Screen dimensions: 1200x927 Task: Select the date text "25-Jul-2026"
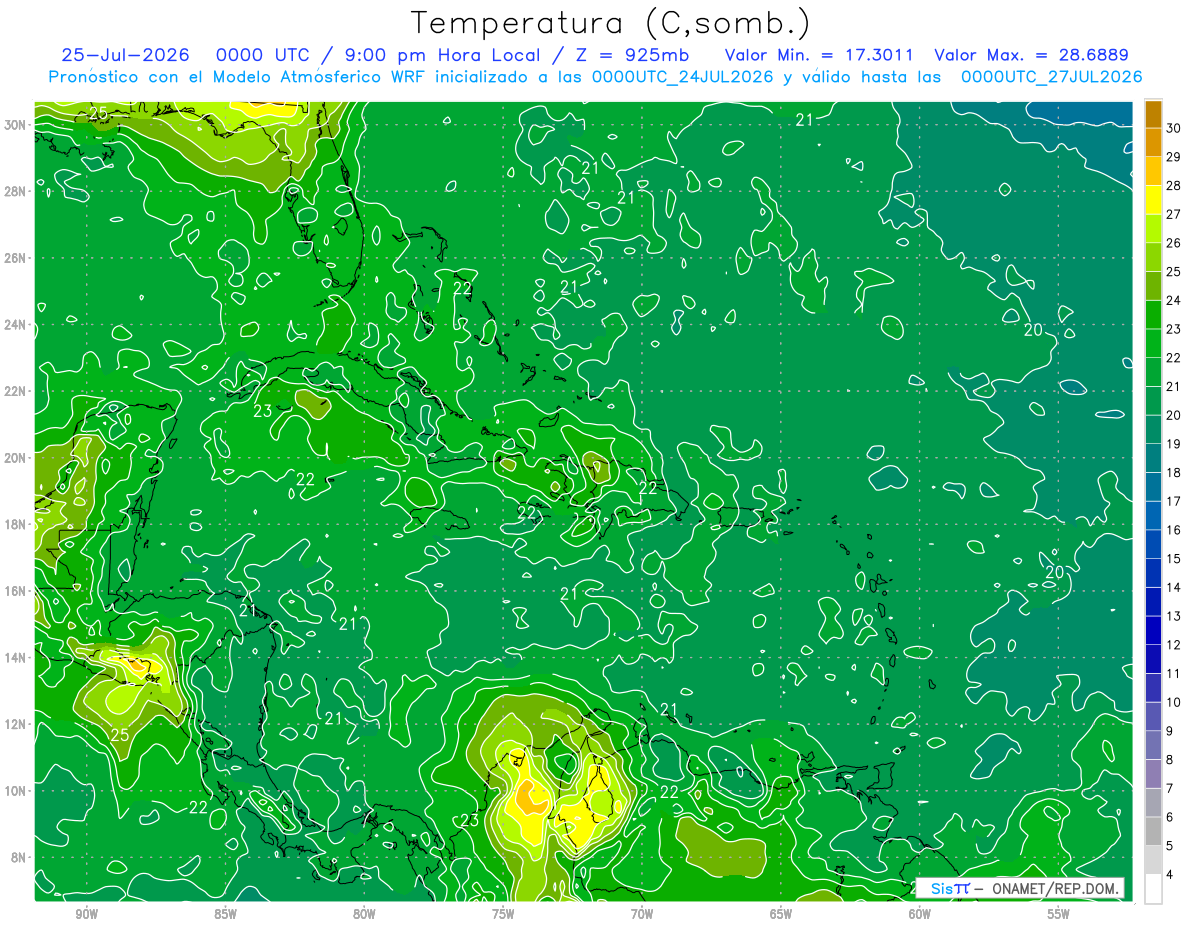pyautogui.click(x=127, y=55)
